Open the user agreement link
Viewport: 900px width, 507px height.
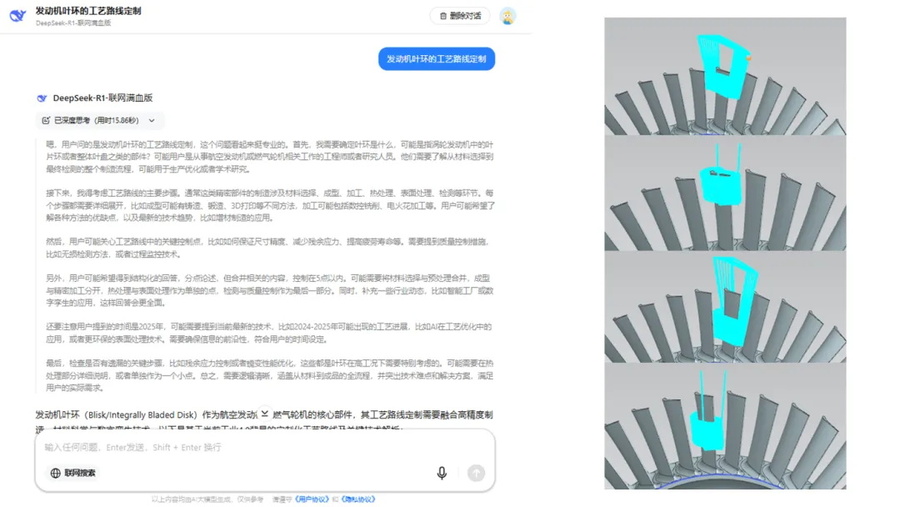coord(312,500)
